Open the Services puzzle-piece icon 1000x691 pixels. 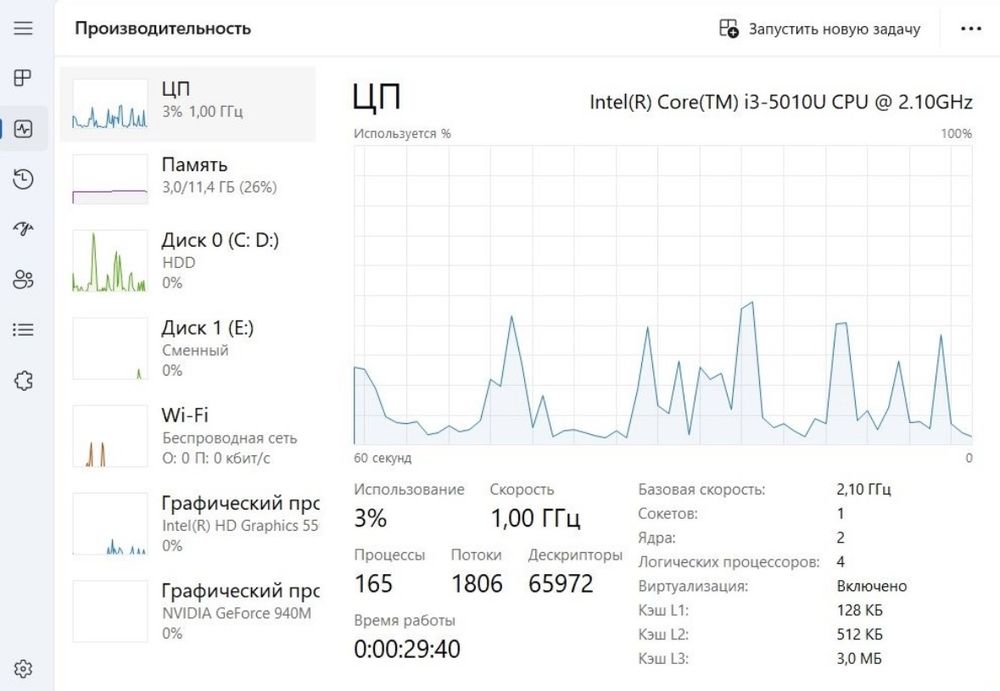coord(23,380)
